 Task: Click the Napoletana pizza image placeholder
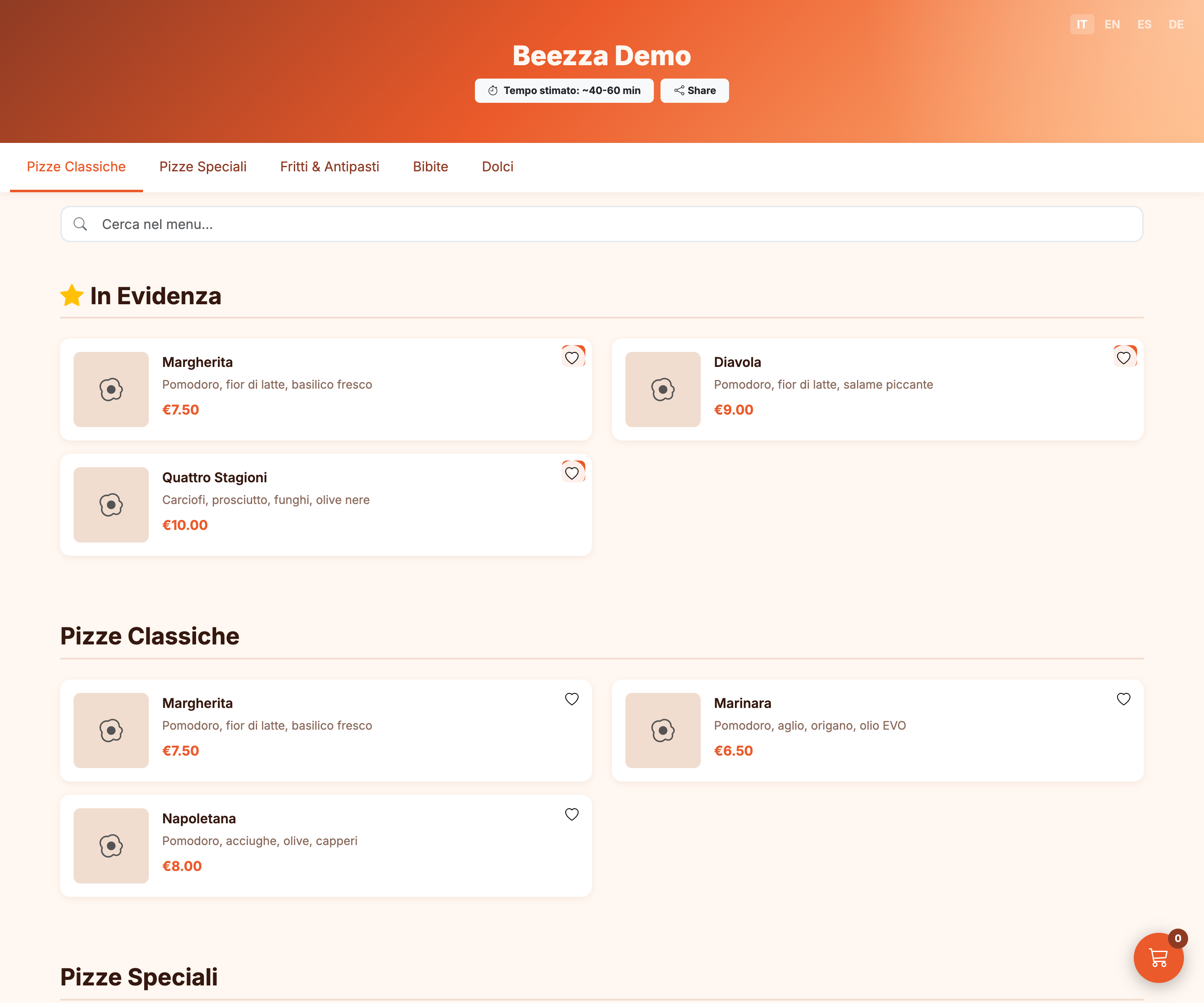pyautogui.click(x=111, y=846)
